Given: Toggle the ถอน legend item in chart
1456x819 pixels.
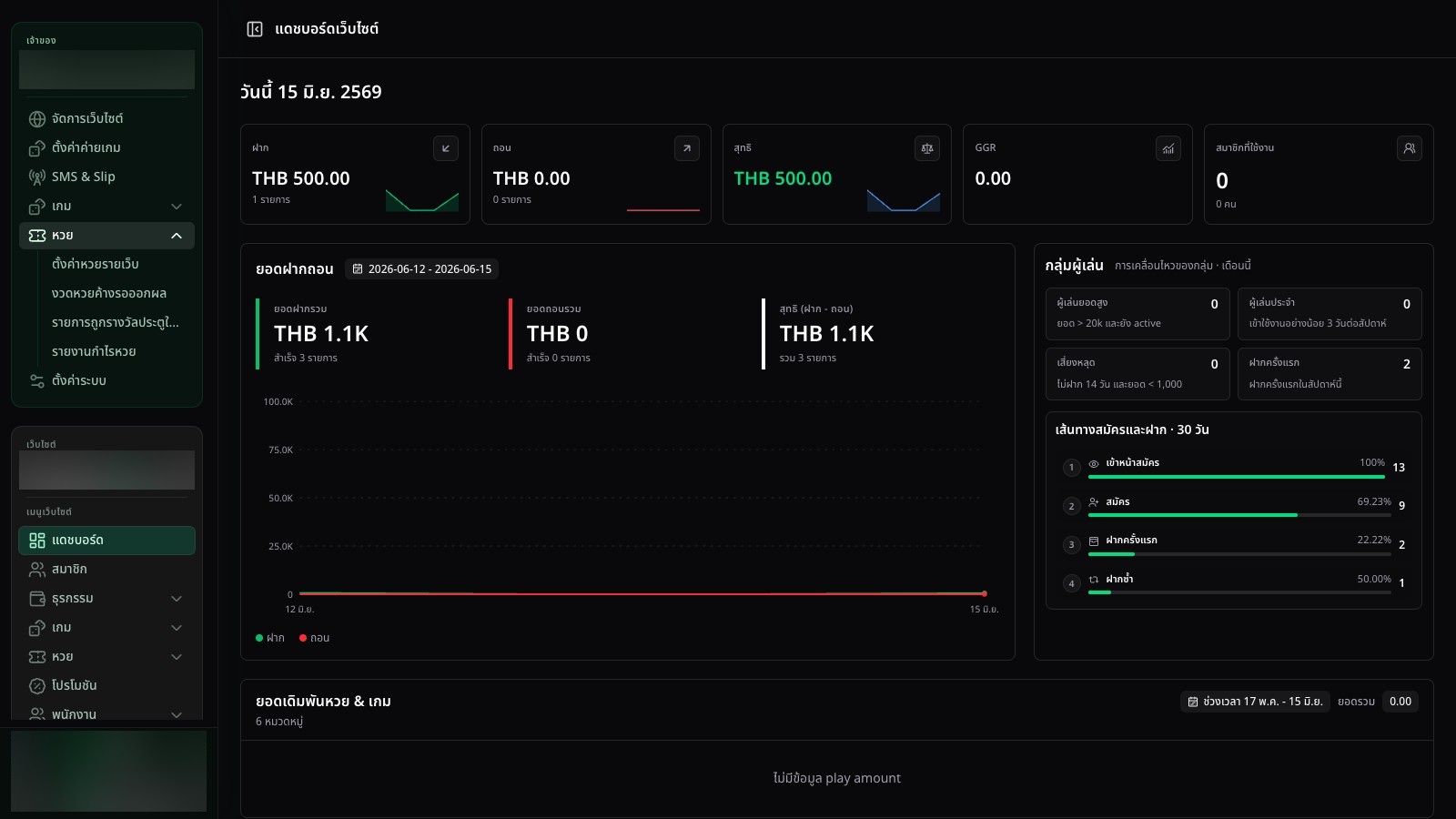Looking at the screenshot, I should pos(314,638).
